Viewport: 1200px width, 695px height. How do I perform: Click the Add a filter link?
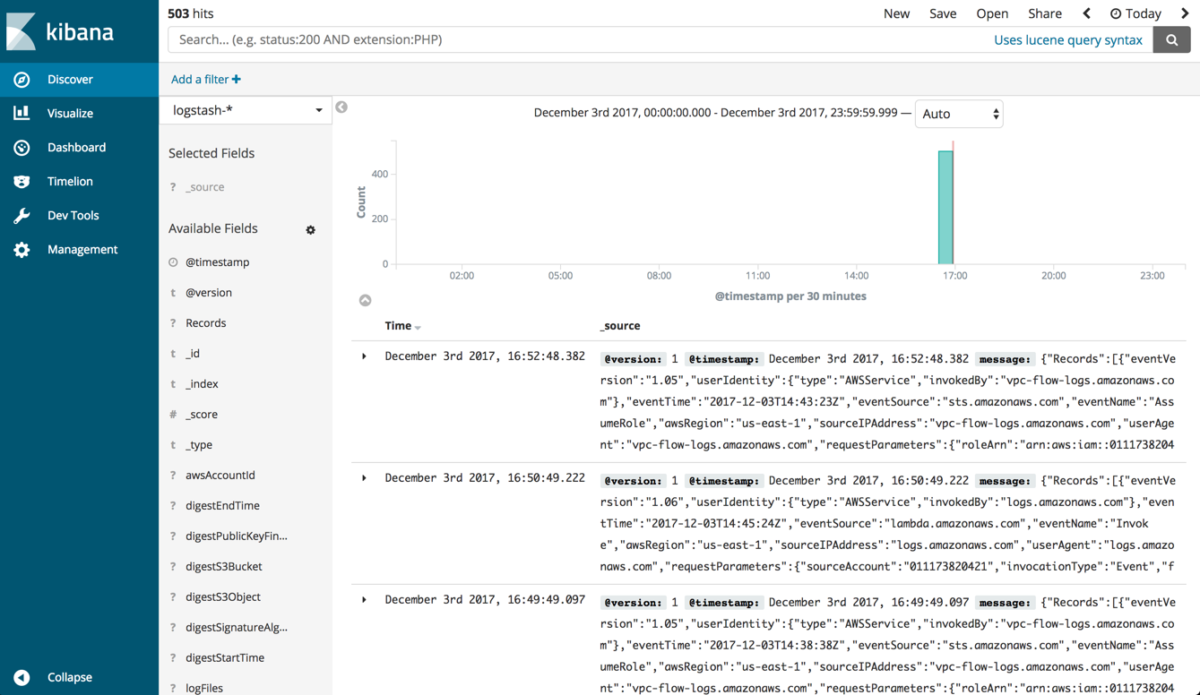205,79
